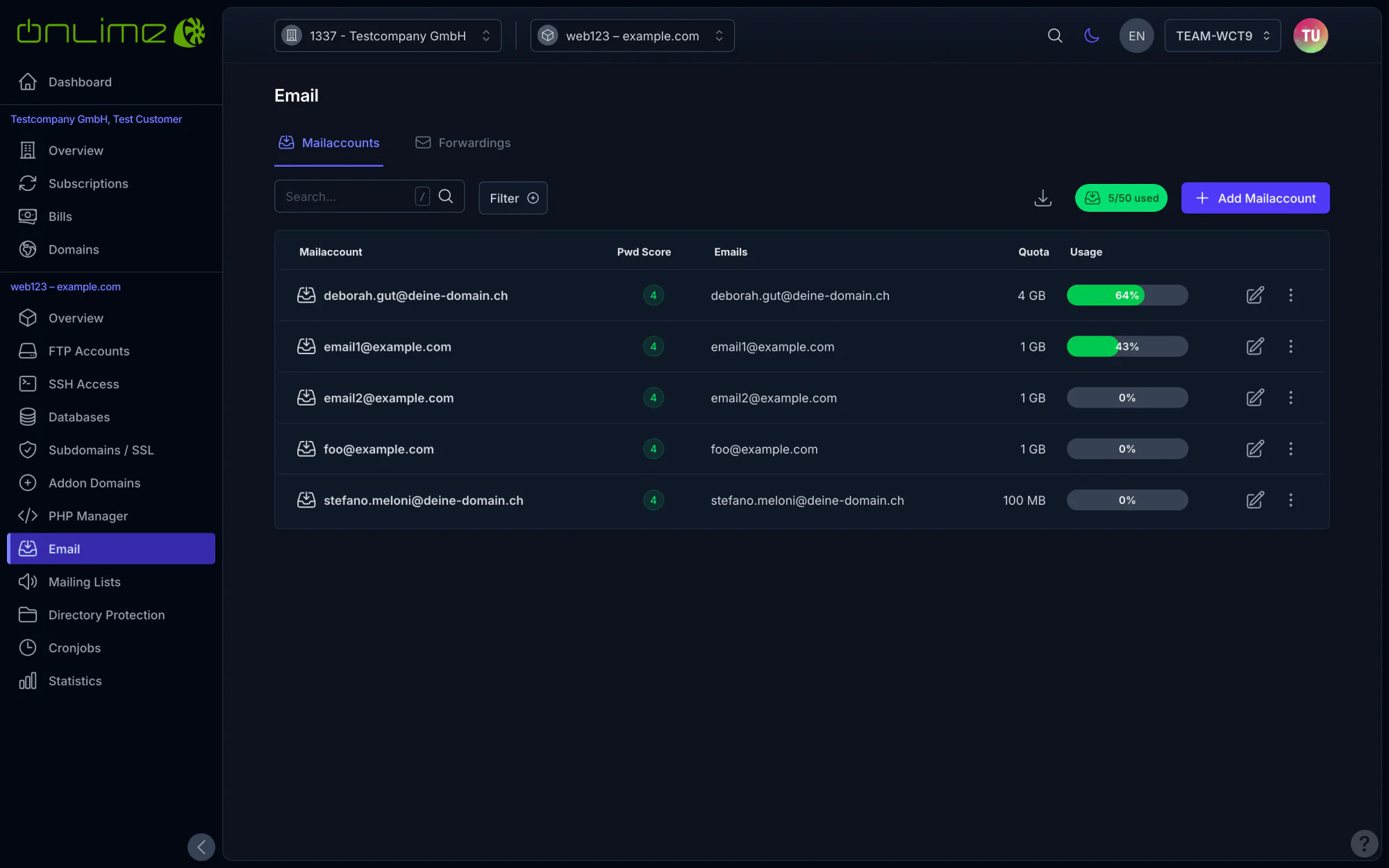Open SSH Access in sidebar
The width and height of the screenshot is (1389, 868).
pyautogui.click(x=111, y=384)
